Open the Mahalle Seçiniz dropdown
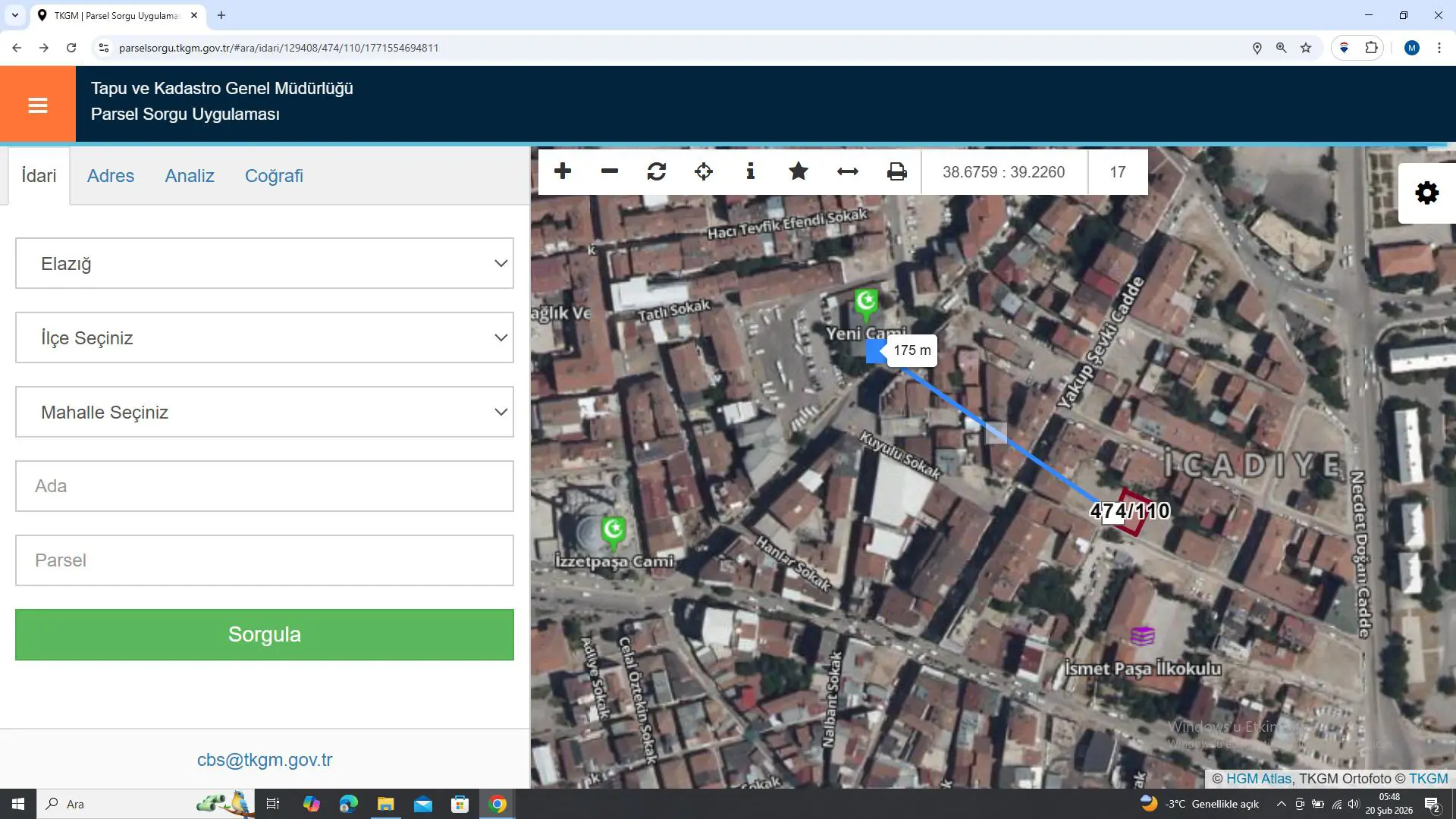The width and height of the screenshot is (1456, 819). click(265, 412)
